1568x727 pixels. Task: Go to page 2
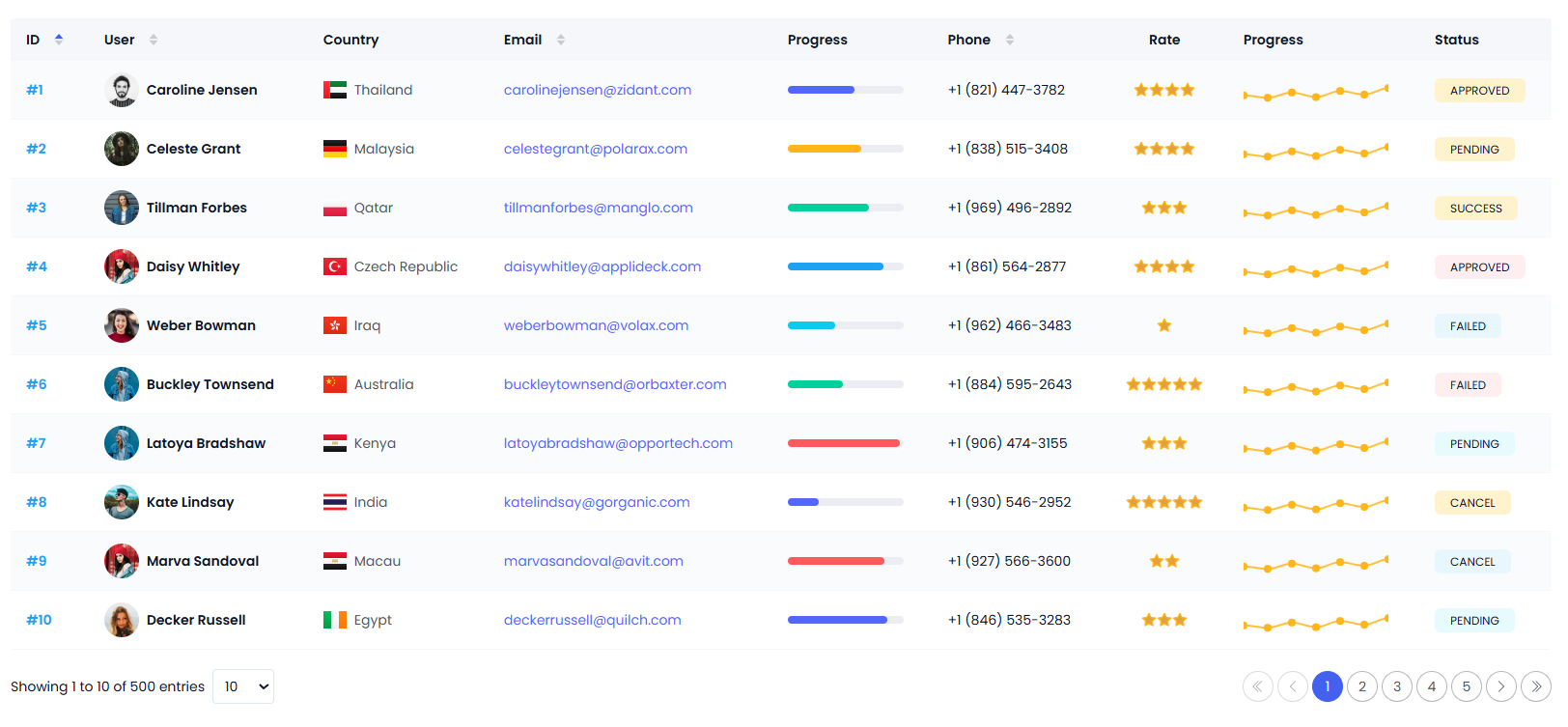1362,686
